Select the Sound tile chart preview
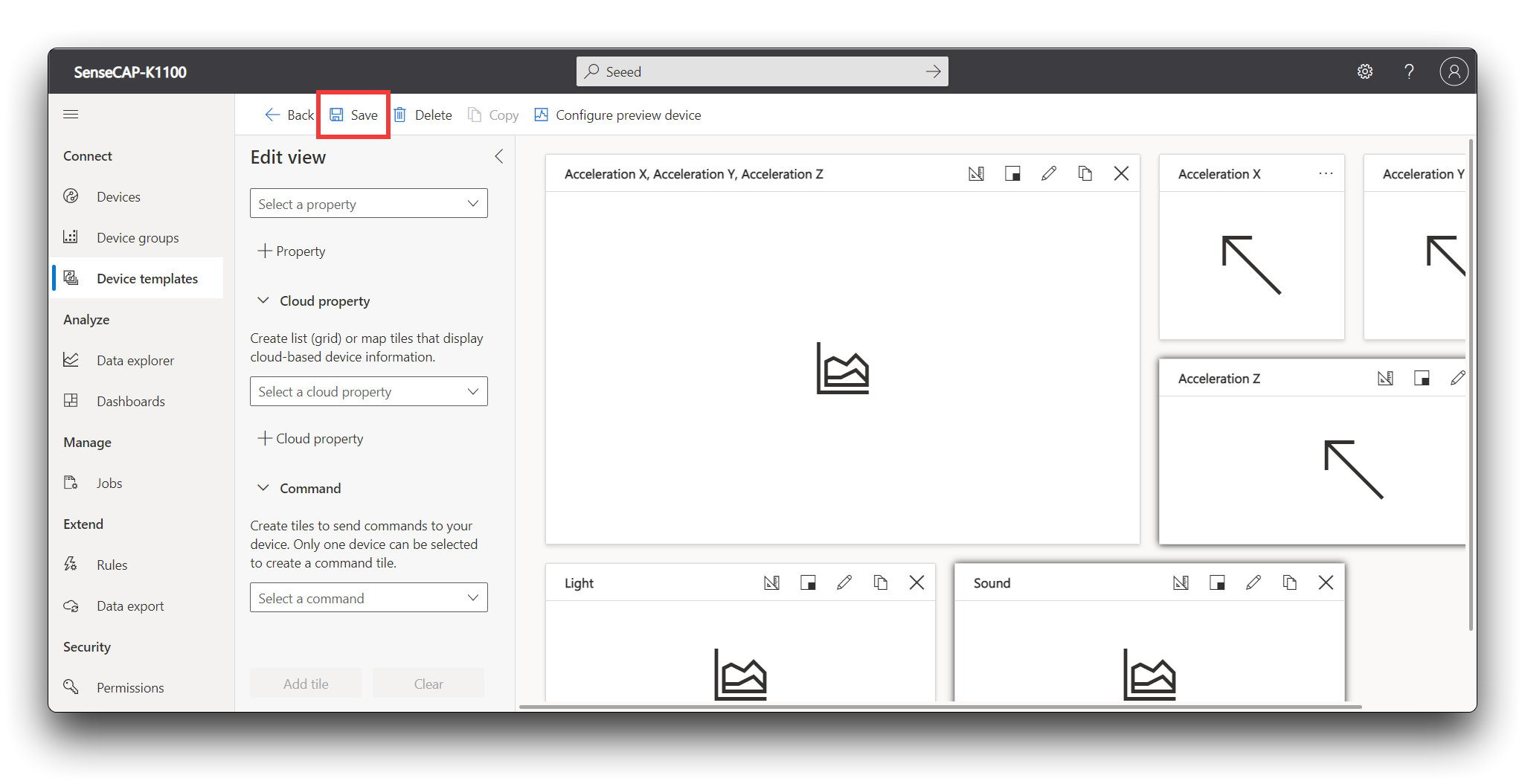This screenshot has width=1525, height=784. tap(1149, 674)
